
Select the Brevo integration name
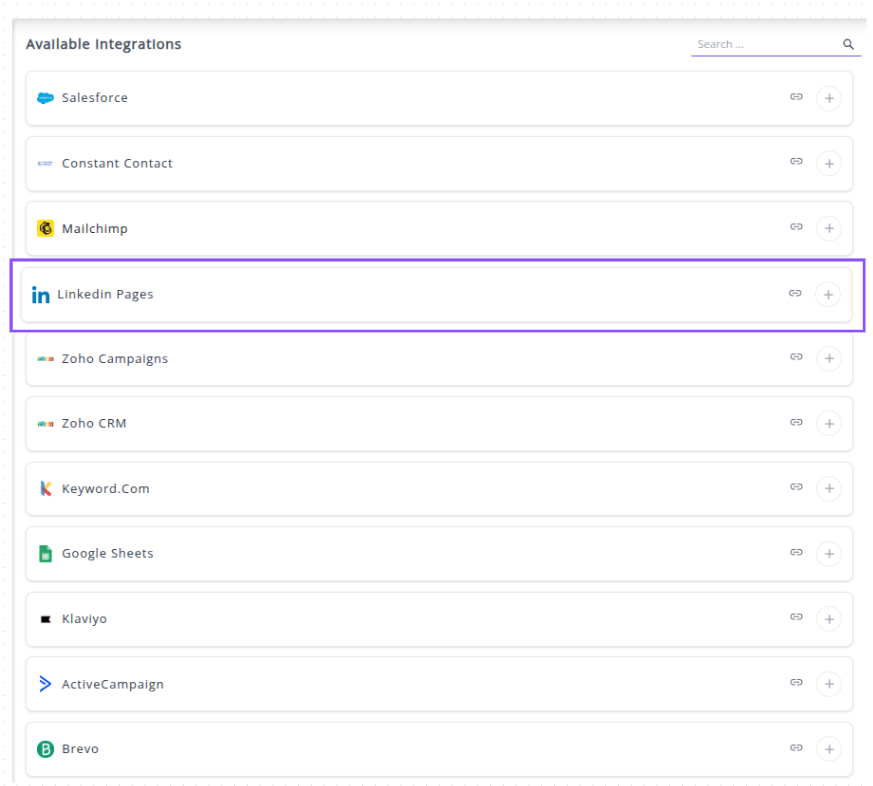click(80, 749)
